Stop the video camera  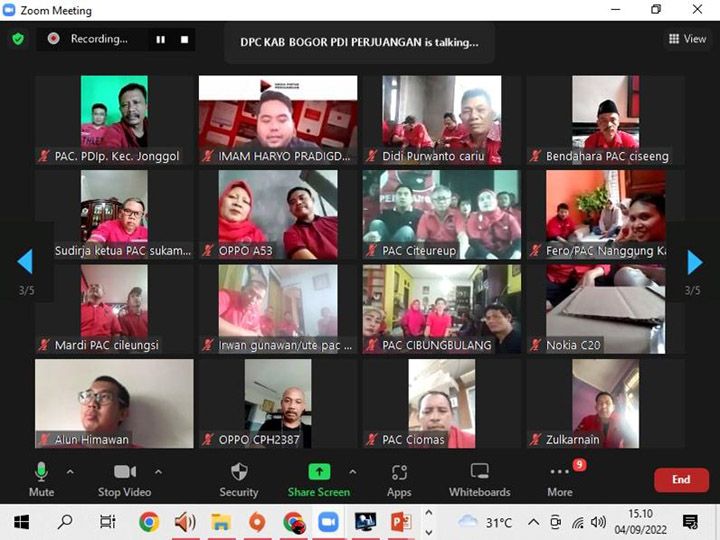124,478
